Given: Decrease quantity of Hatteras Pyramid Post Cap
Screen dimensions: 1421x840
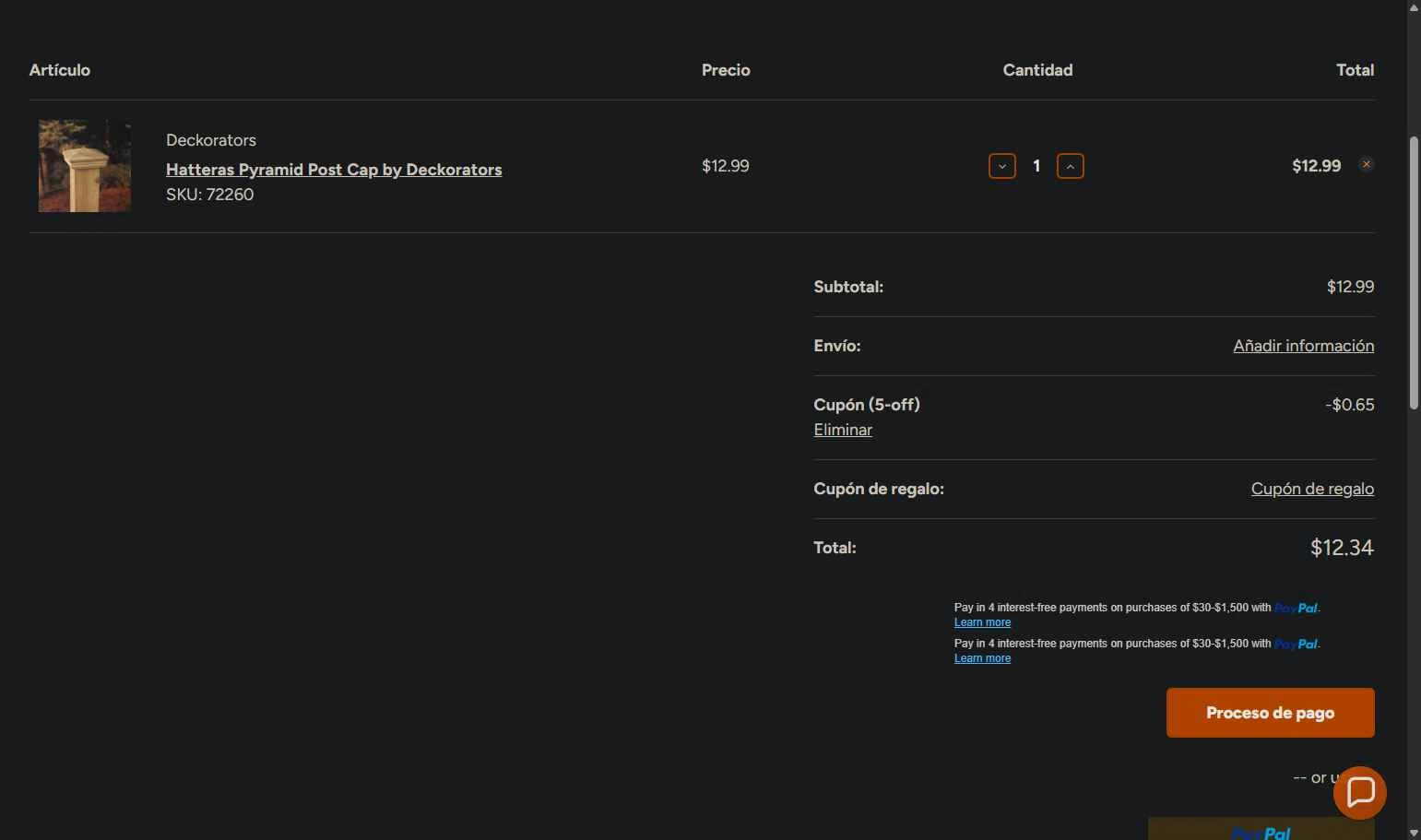Looking at the screenshot, I should [1002, 166].
